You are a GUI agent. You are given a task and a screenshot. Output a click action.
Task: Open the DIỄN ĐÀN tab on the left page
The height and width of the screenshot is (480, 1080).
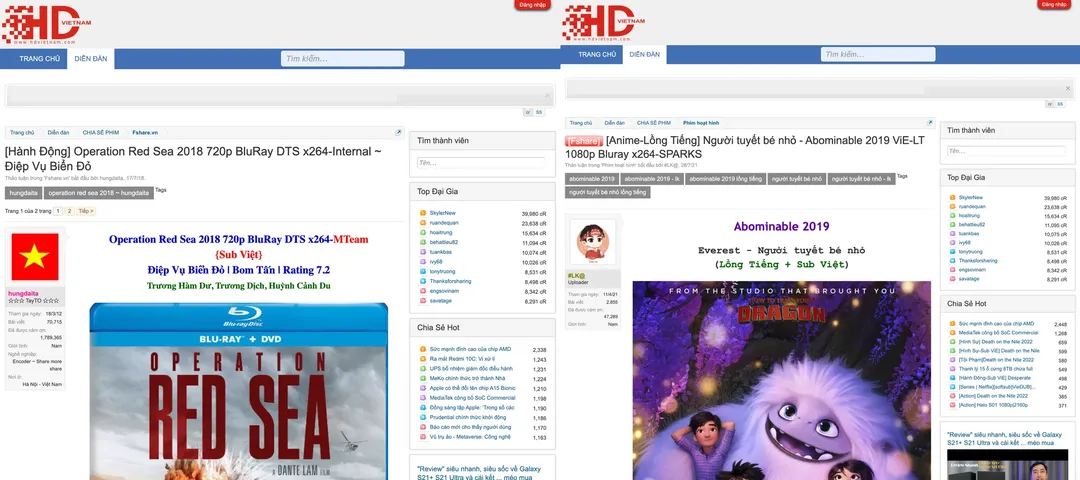pos(90,59)
